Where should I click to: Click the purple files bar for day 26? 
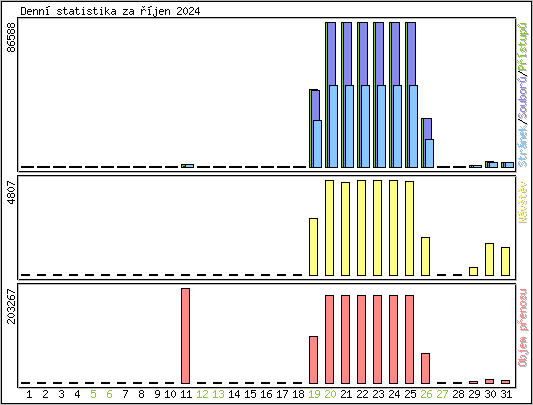point(427,129)
